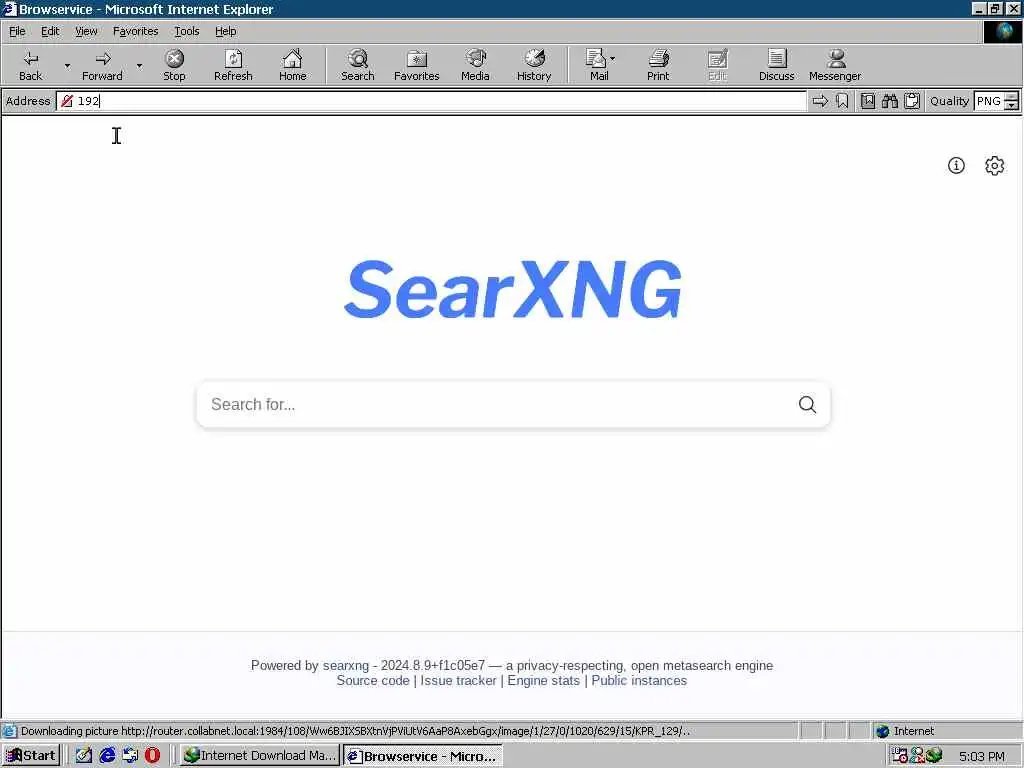Print the current page
Viewport: 1024px width, 768px height.
pos(658,65)
